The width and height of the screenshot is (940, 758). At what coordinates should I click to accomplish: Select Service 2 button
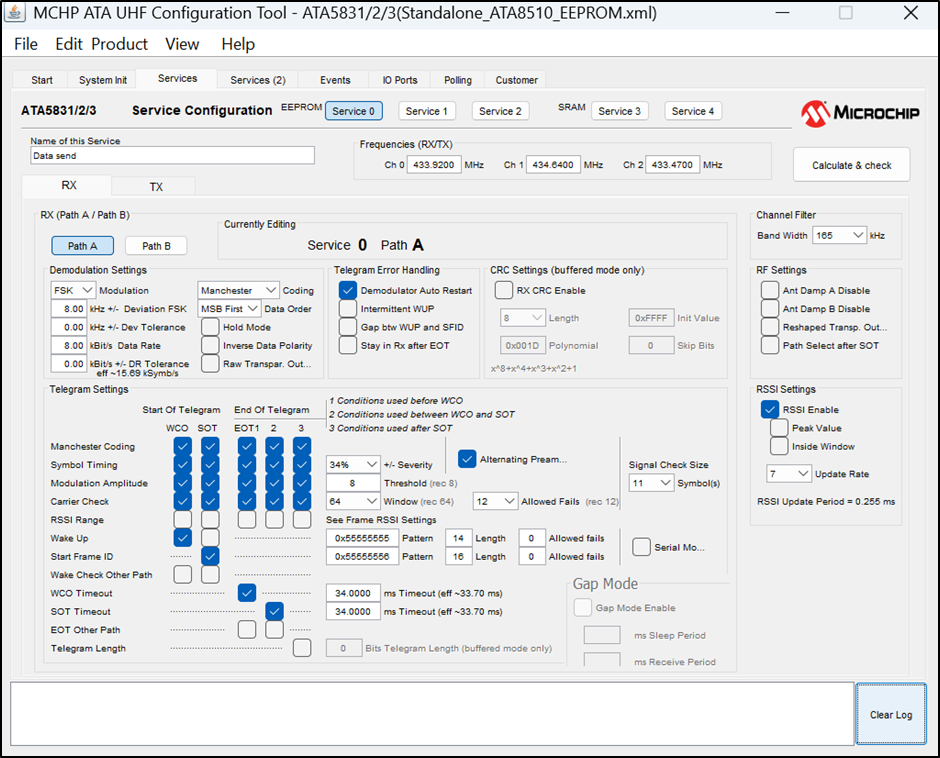501,111
